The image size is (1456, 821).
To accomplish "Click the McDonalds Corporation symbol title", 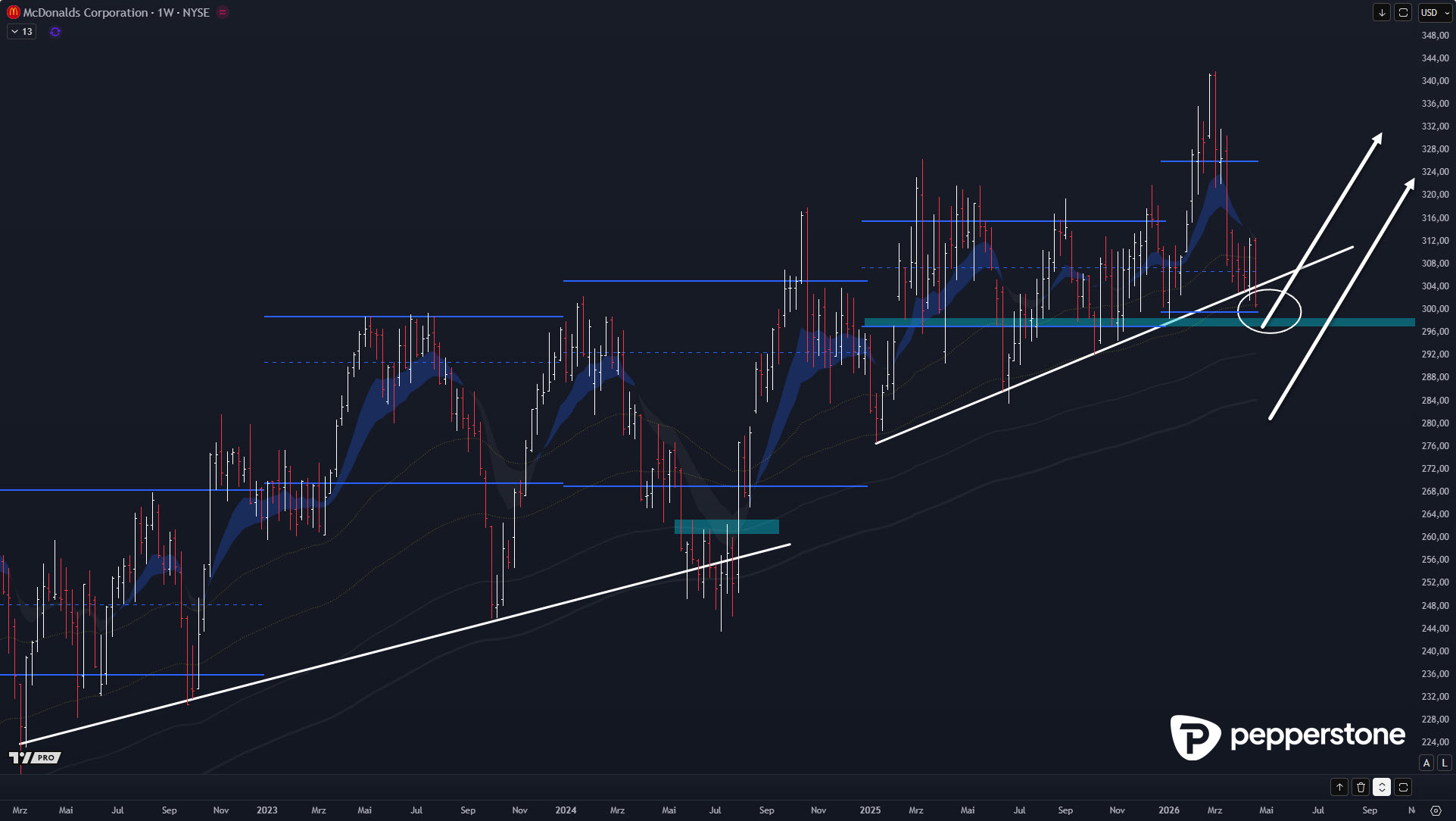I will [x=86, y=12].
